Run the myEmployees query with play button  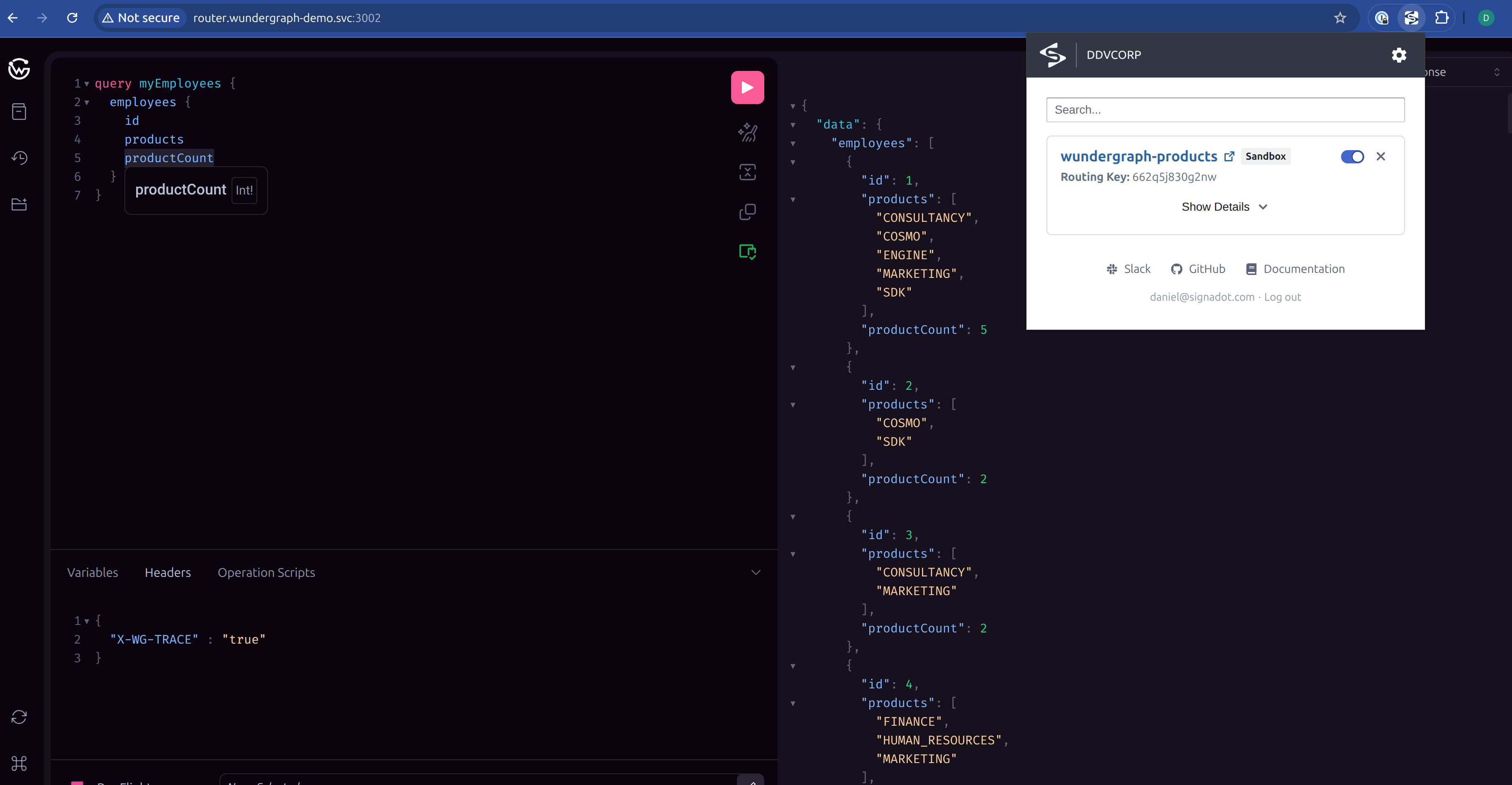[747, 87]
